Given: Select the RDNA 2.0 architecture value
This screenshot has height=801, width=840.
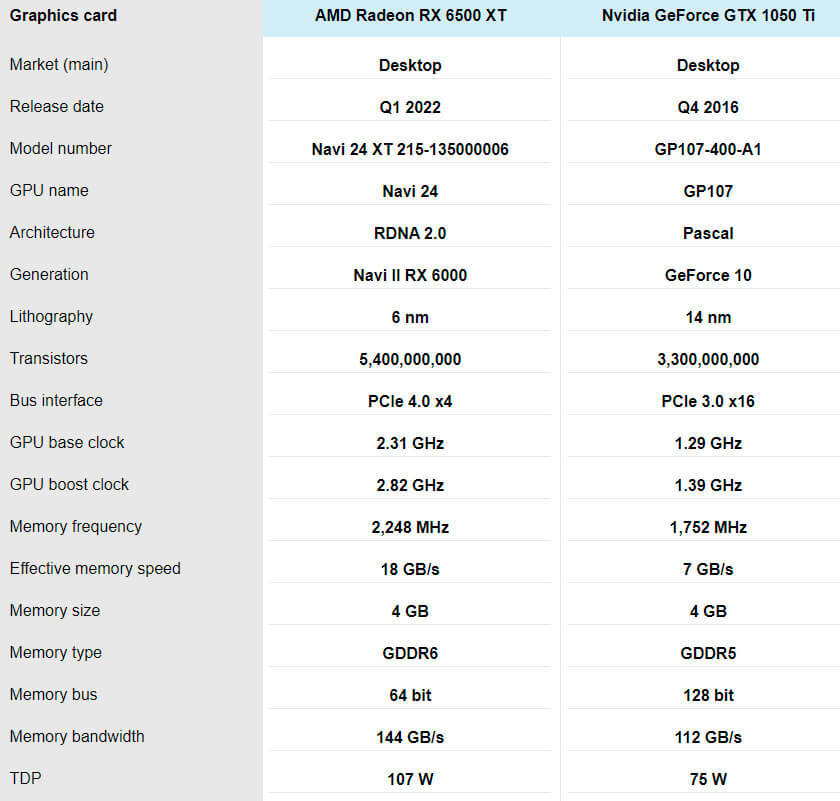Looking at the screenshot, I should coord(410,233).
